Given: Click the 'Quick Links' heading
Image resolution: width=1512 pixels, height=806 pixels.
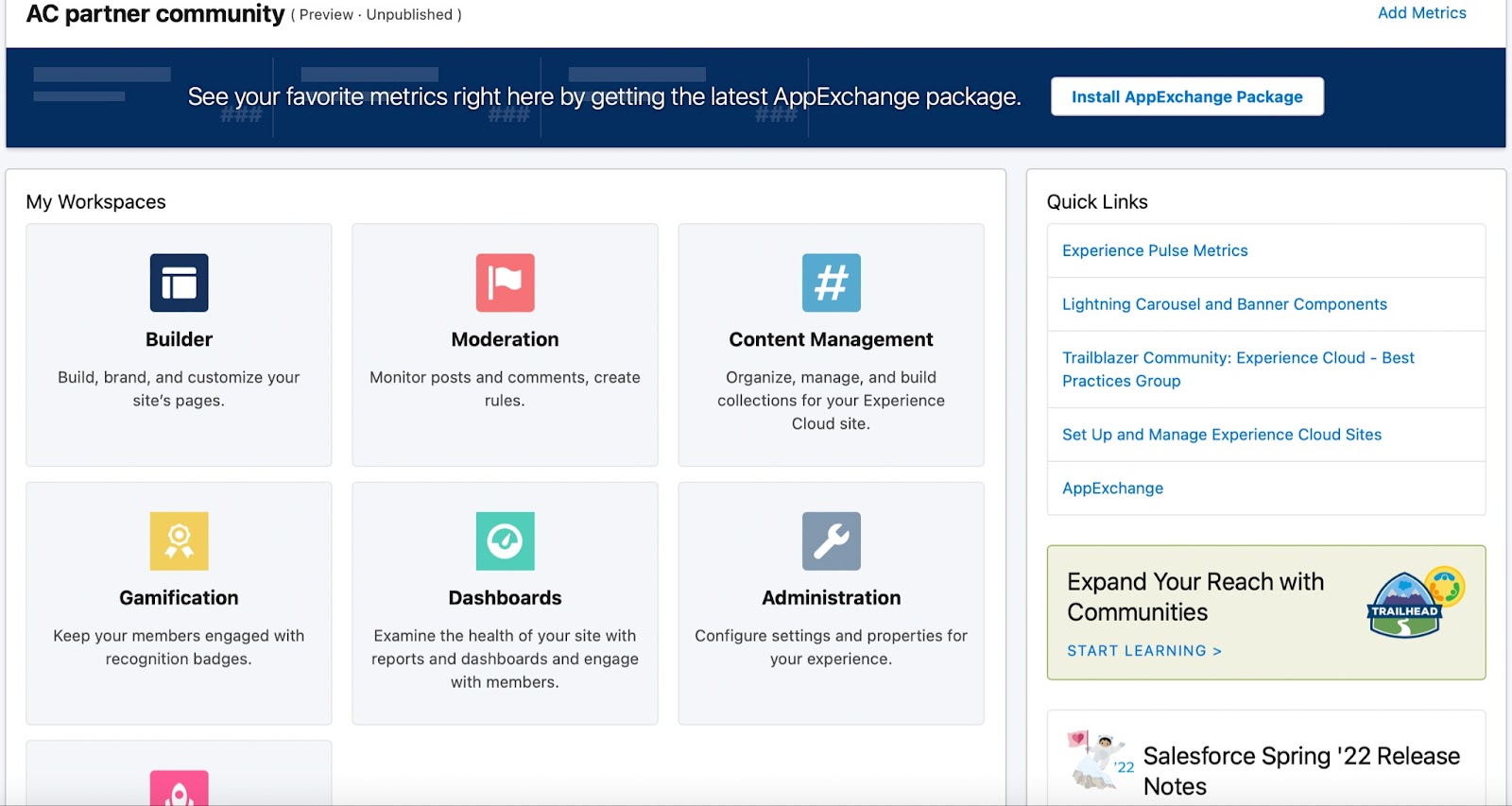Looking at the screenshot, I should pyautogui.click(x=1097, y=202).
